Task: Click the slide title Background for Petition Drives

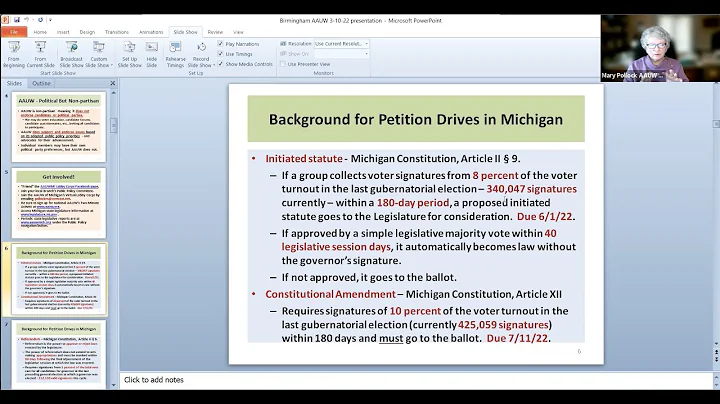Action: pos(416,119)
